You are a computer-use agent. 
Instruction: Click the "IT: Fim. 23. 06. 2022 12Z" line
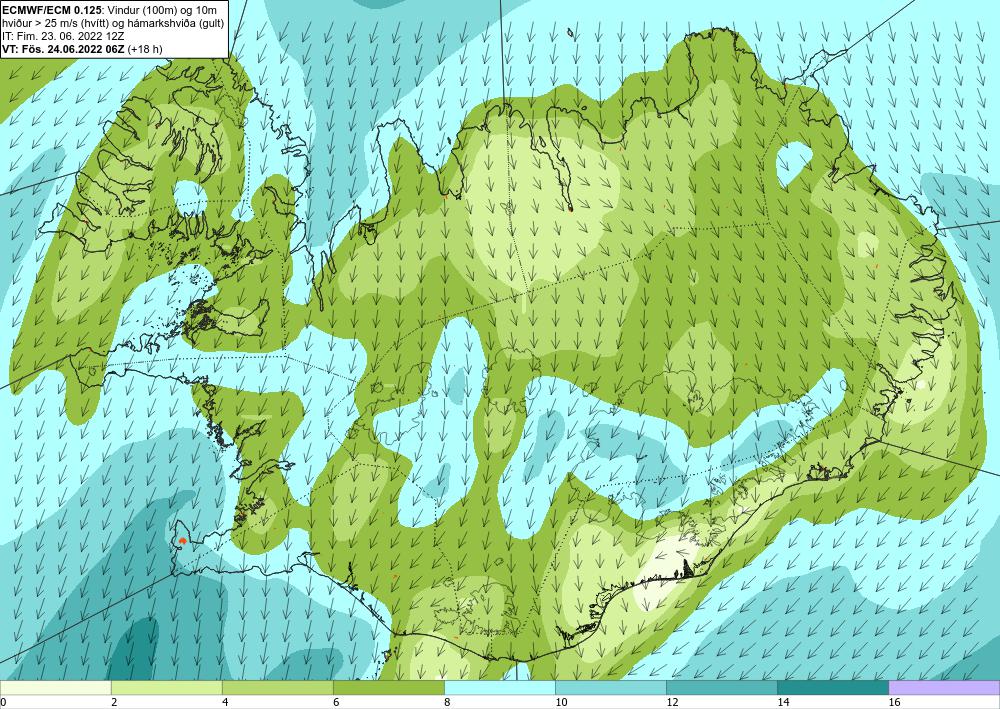pos(62,36)
